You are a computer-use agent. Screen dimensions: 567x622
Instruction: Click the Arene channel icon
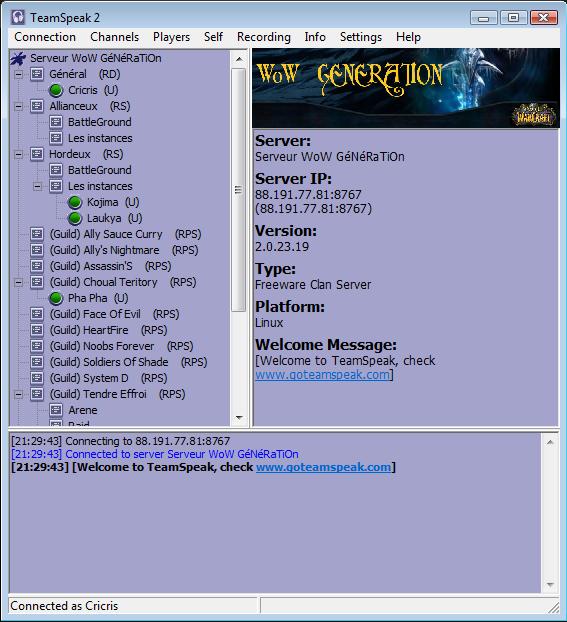click(x=56, y=410)
